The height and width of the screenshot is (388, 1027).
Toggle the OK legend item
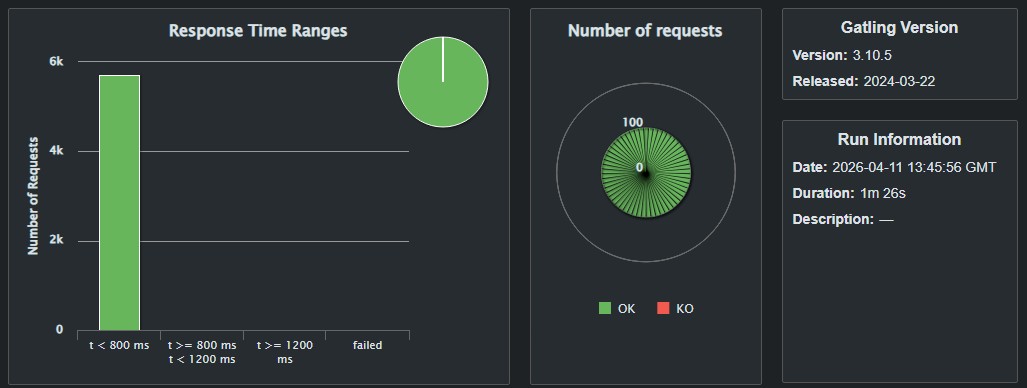pos(617,309)
